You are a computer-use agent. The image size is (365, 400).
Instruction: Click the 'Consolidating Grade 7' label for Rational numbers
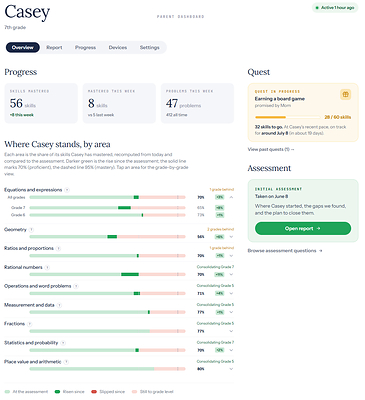pos(215,267)
